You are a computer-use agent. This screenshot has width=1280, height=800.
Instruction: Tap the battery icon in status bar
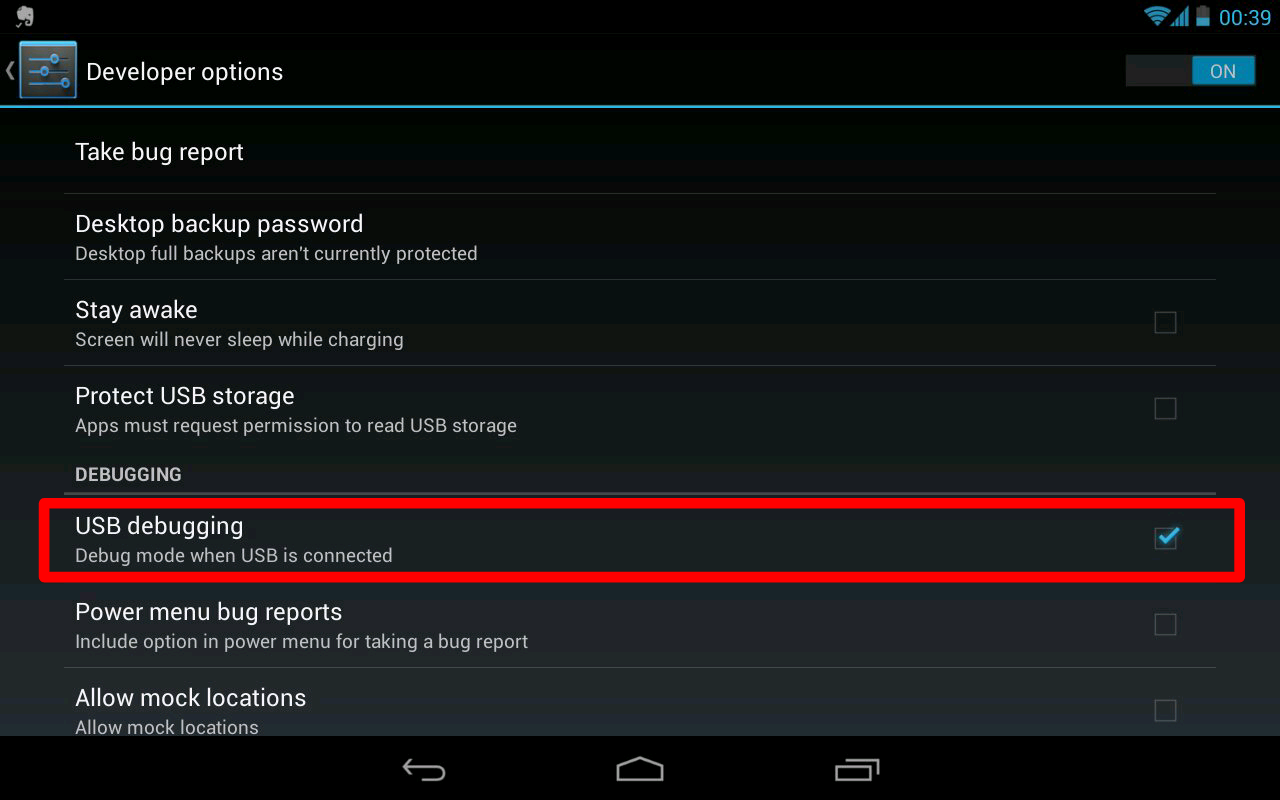(1202, 16)
